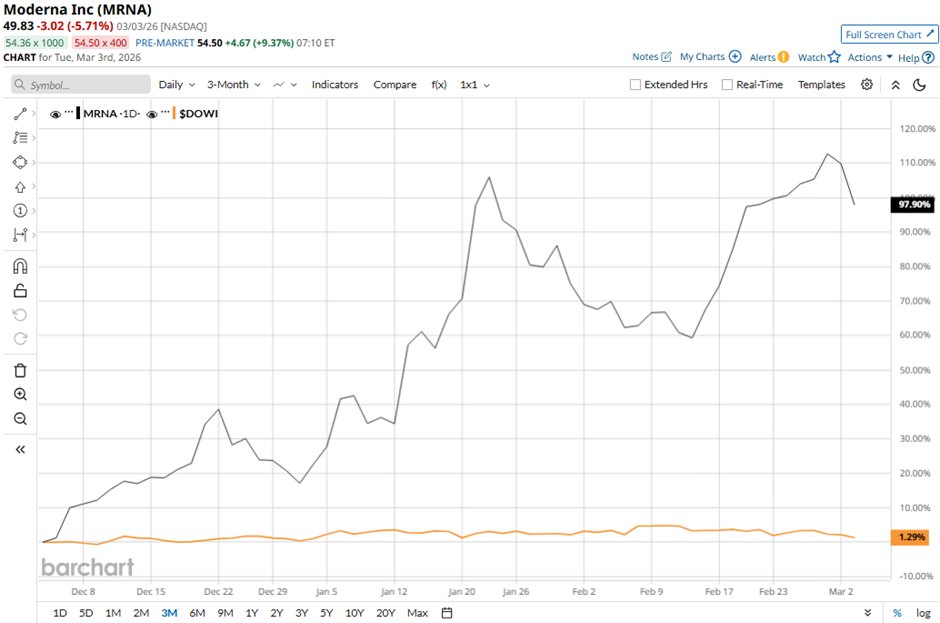The height and width of the screenshot is (623, 940).
Task: Open the Help question mark icon
Action: click(x=928, y=58)
